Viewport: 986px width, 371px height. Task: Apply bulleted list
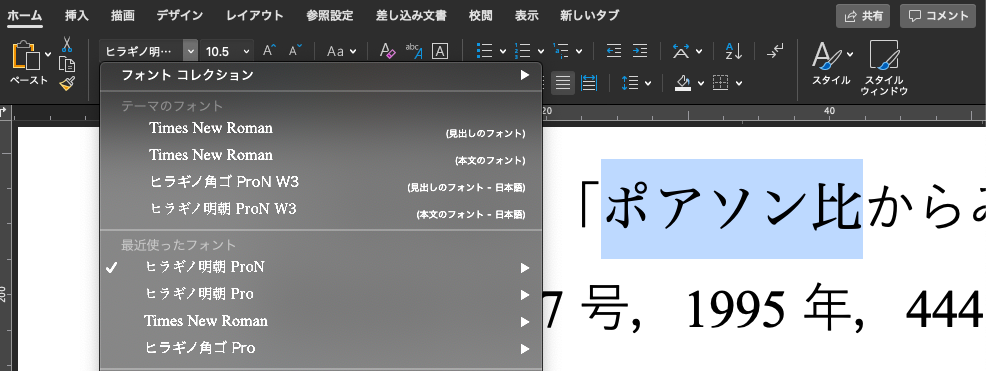point(484,51)
